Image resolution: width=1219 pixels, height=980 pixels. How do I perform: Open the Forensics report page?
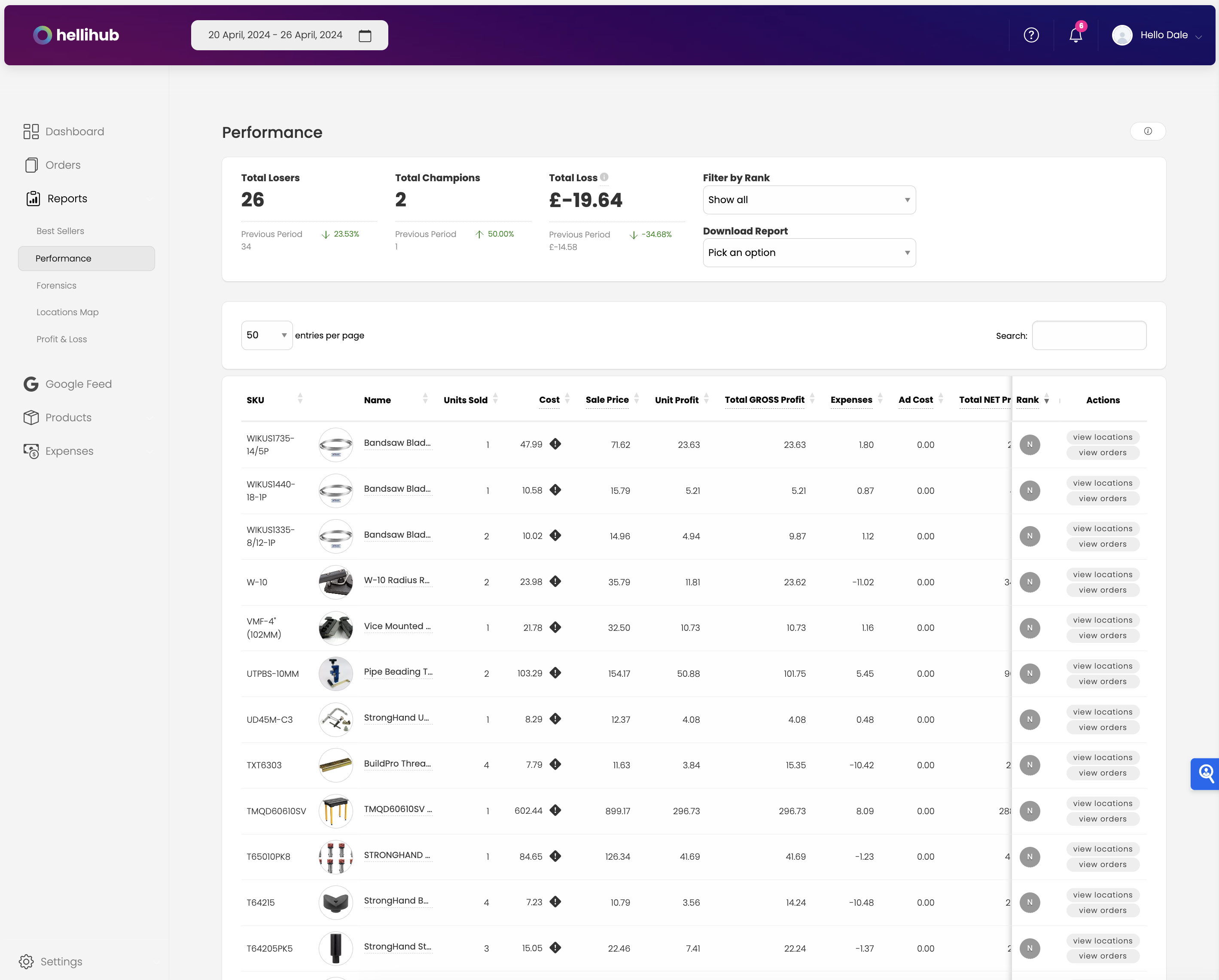[x=57, y=286]
